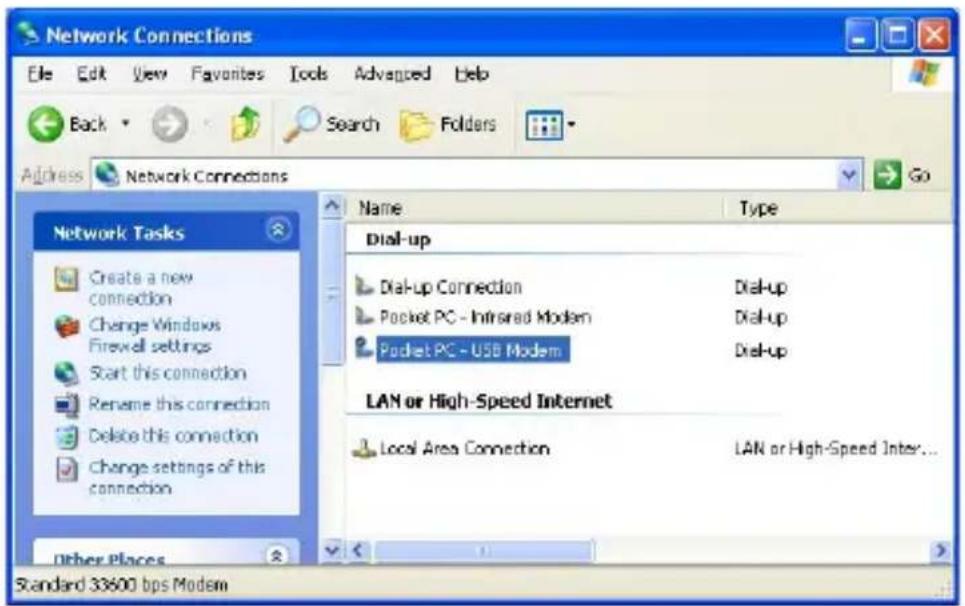Open the File menu
This screenshot has width=965, height=606.
(x=40, y=74)
